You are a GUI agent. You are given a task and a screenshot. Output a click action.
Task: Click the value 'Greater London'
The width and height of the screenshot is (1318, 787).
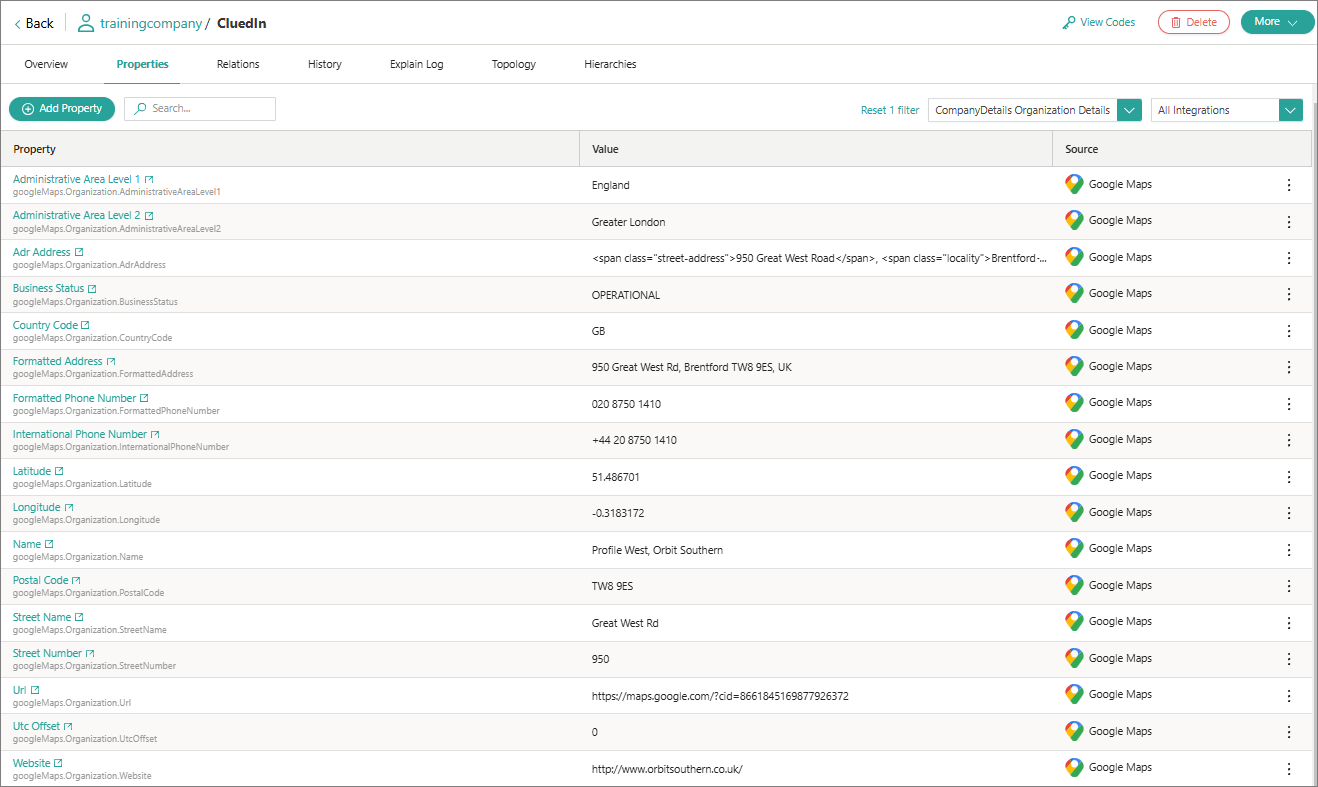[628, 222]
